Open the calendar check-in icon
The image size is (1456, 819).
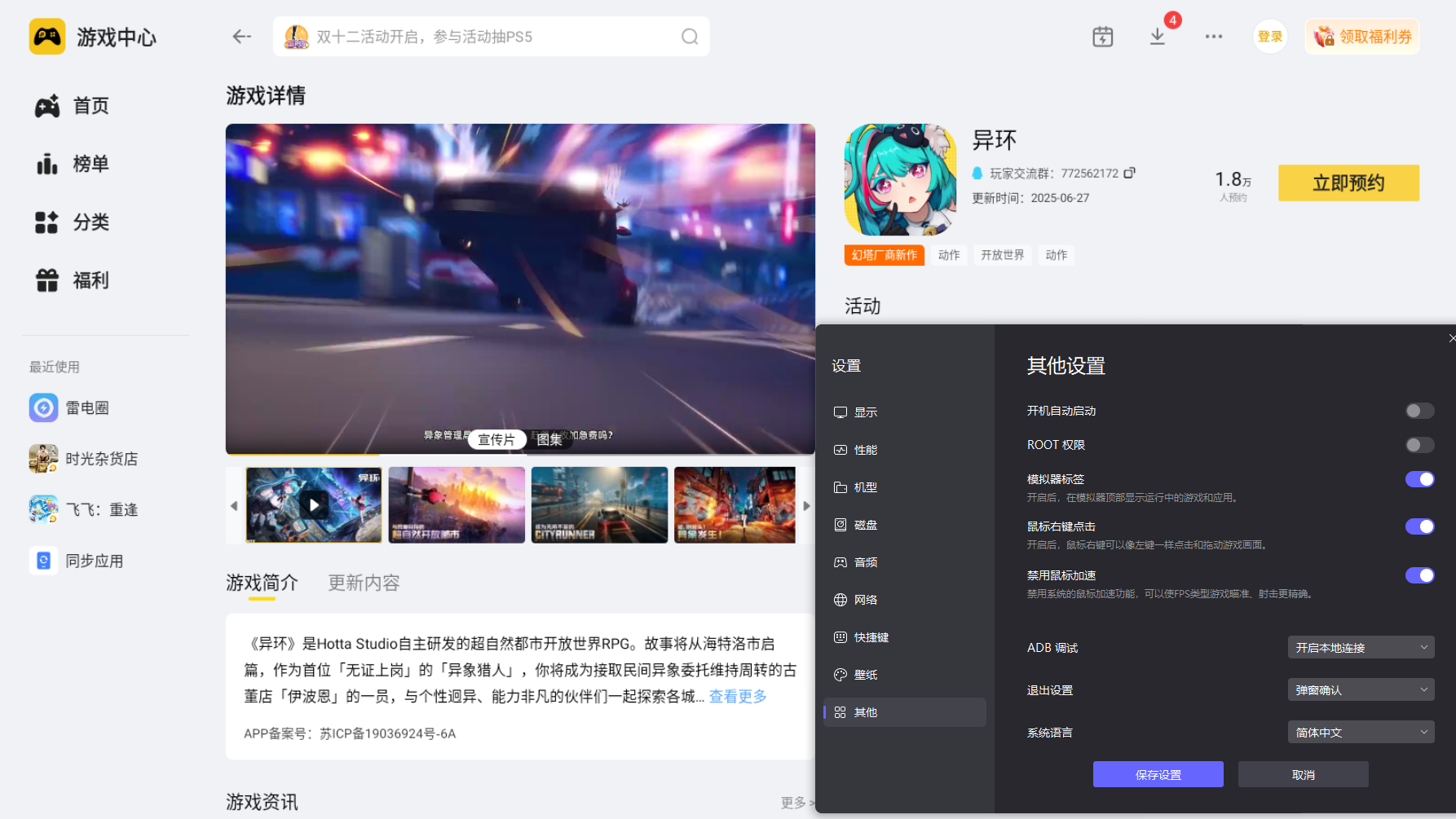[x=1102, y=37]
